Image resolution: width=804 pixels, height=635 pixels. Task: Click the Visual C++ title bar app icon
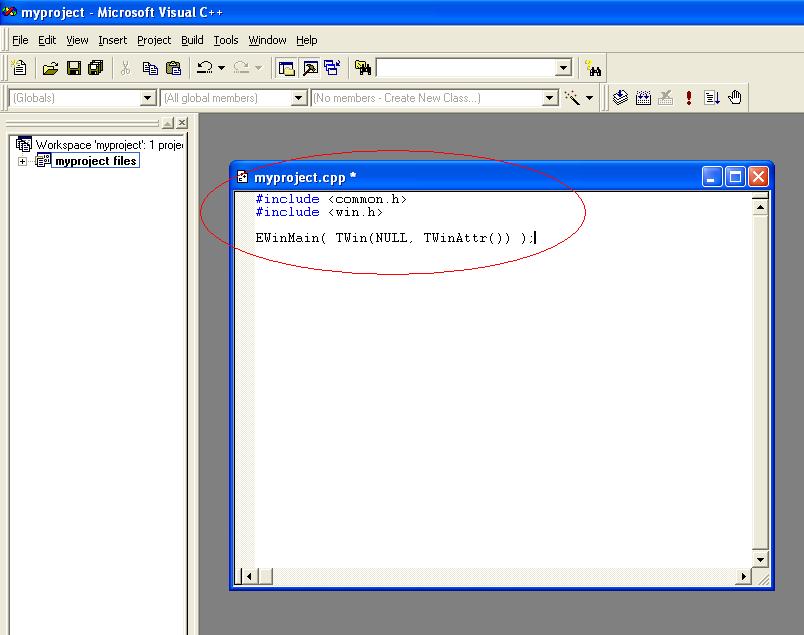pyautogui.click(x=9, y=11)
